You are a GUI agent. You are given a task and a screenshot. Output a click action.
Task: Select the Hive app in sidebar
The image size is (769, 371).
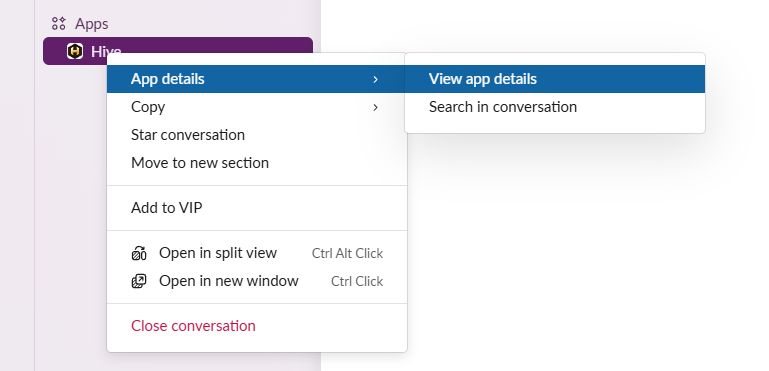coord(178,51)
